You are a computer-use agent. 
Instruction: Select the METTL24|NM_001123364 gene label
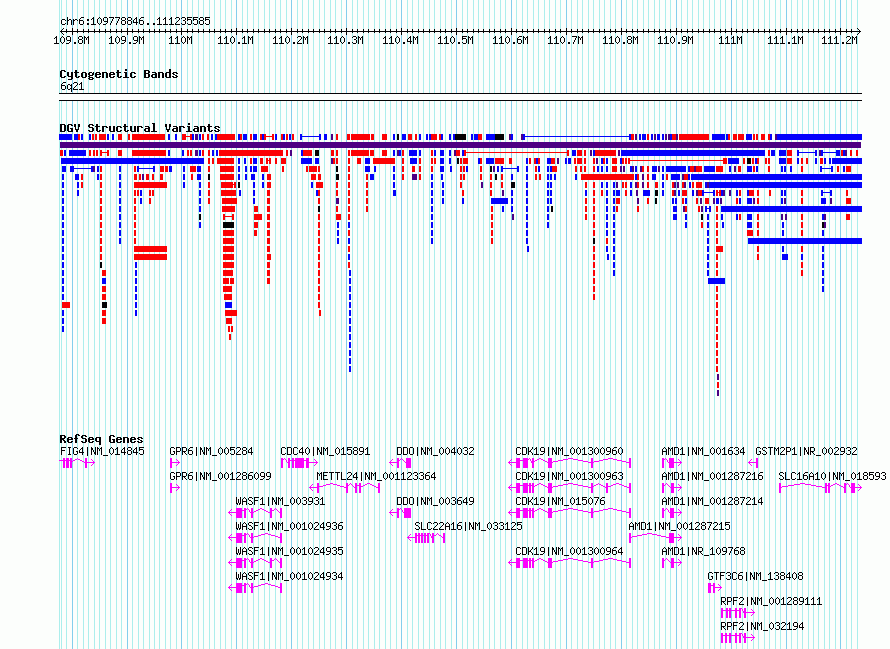[x=376, y=476]
